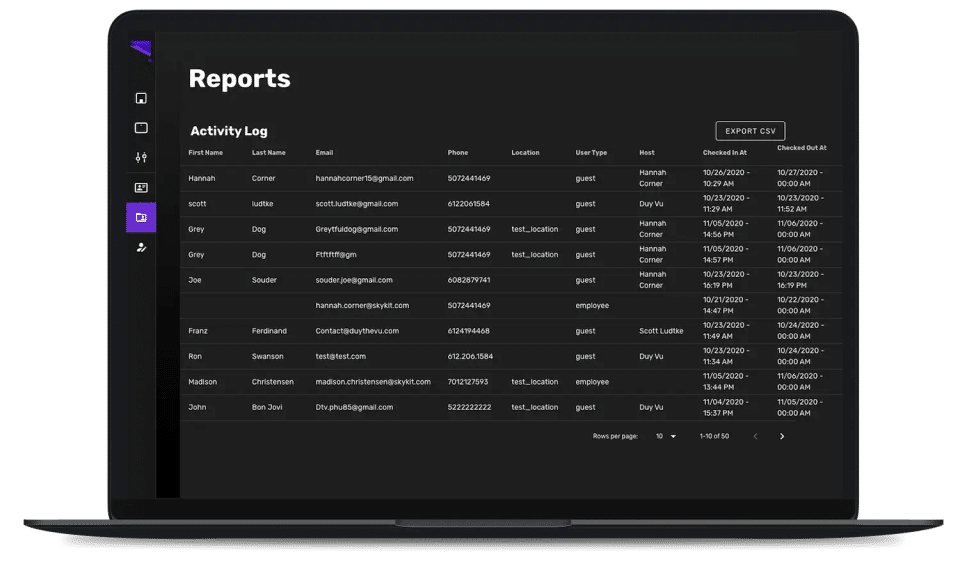Open the screen display icon in sidebar

click(x=141, y=127)
